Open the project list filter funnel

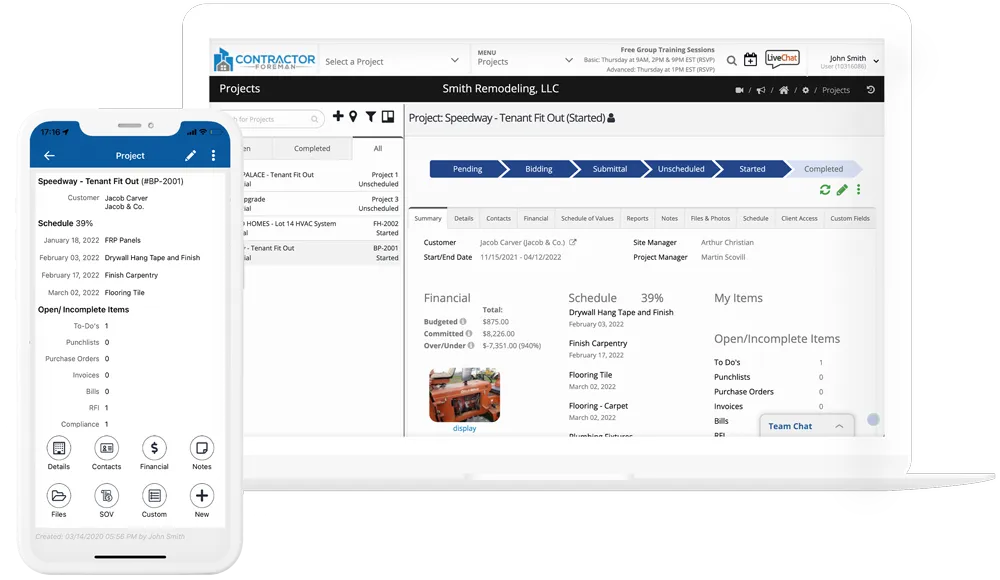pos(371,116)
